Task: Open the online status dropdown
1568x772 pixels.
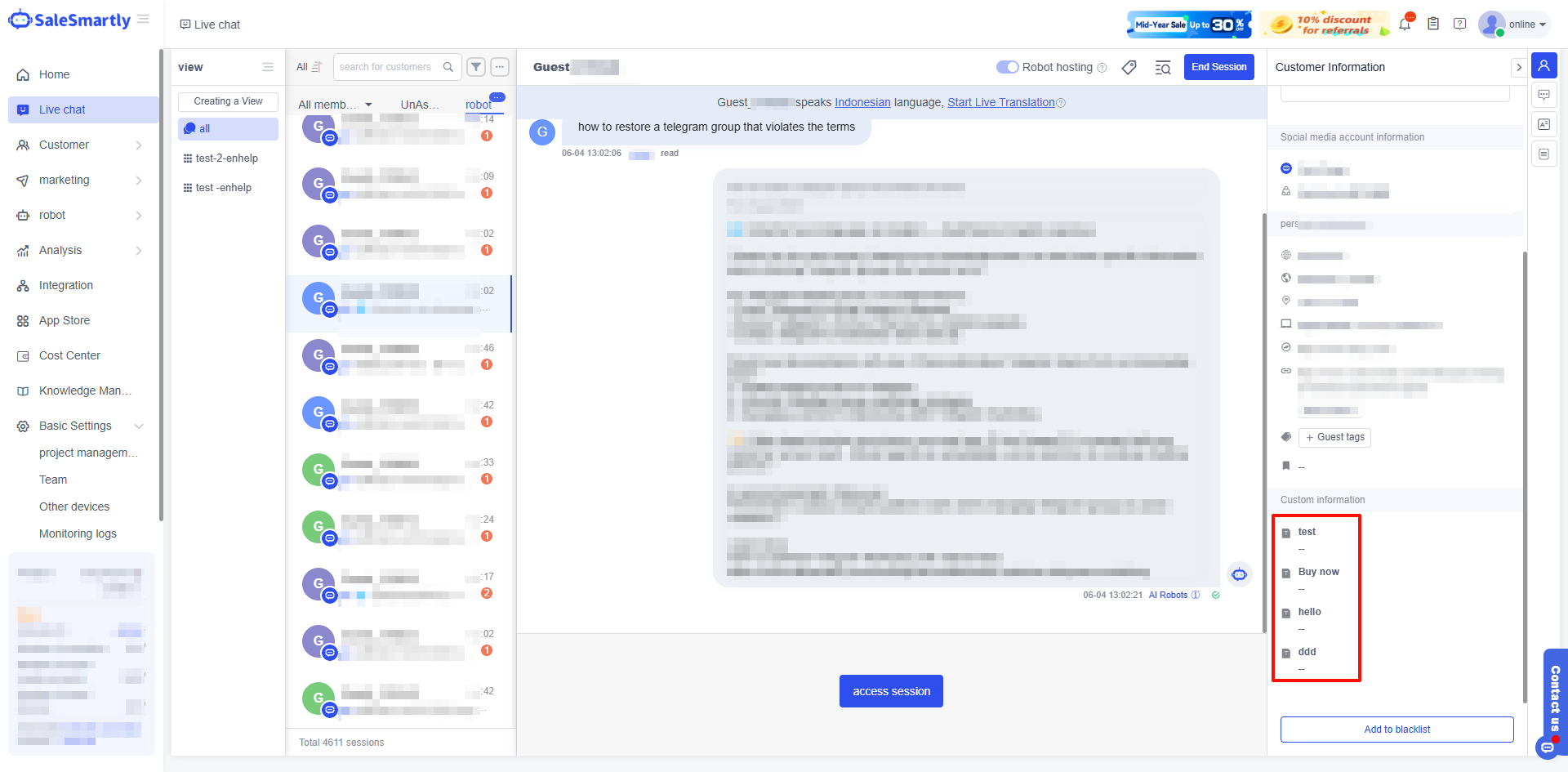Action: click(1515, 25)
